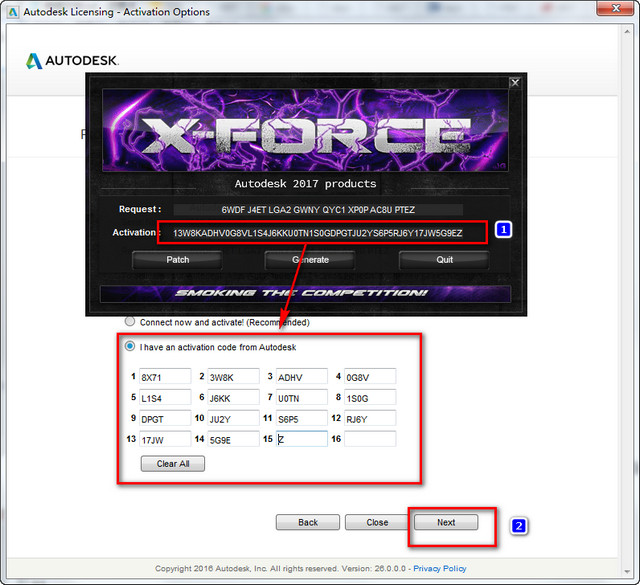The width and height of the screenshot is (640, 585).
Task: Click the Next button
Action: tap(446, 522)
